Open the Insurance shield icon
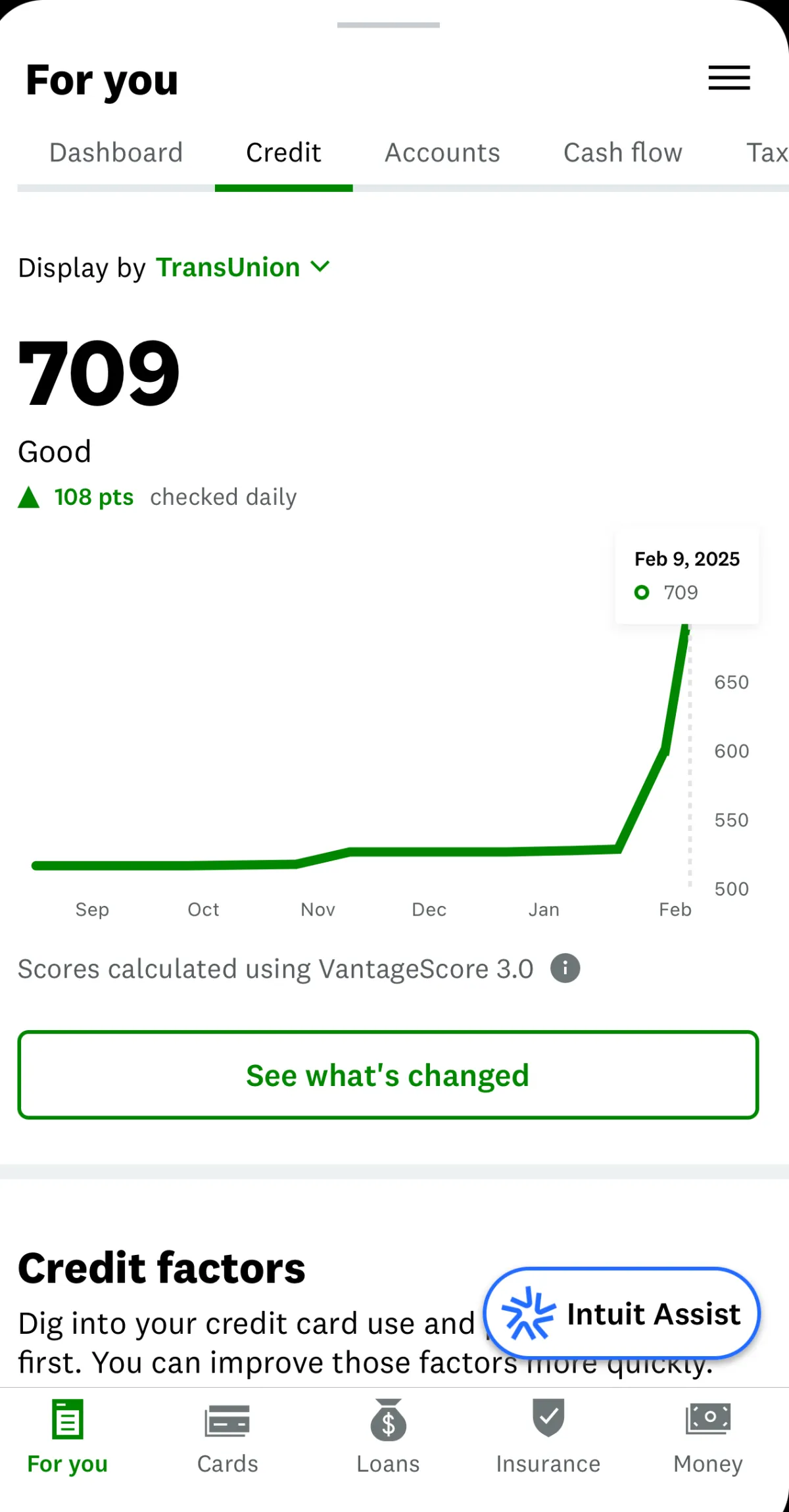The width and height of the screenshot is (789, 1512). tap(548, 1418)
